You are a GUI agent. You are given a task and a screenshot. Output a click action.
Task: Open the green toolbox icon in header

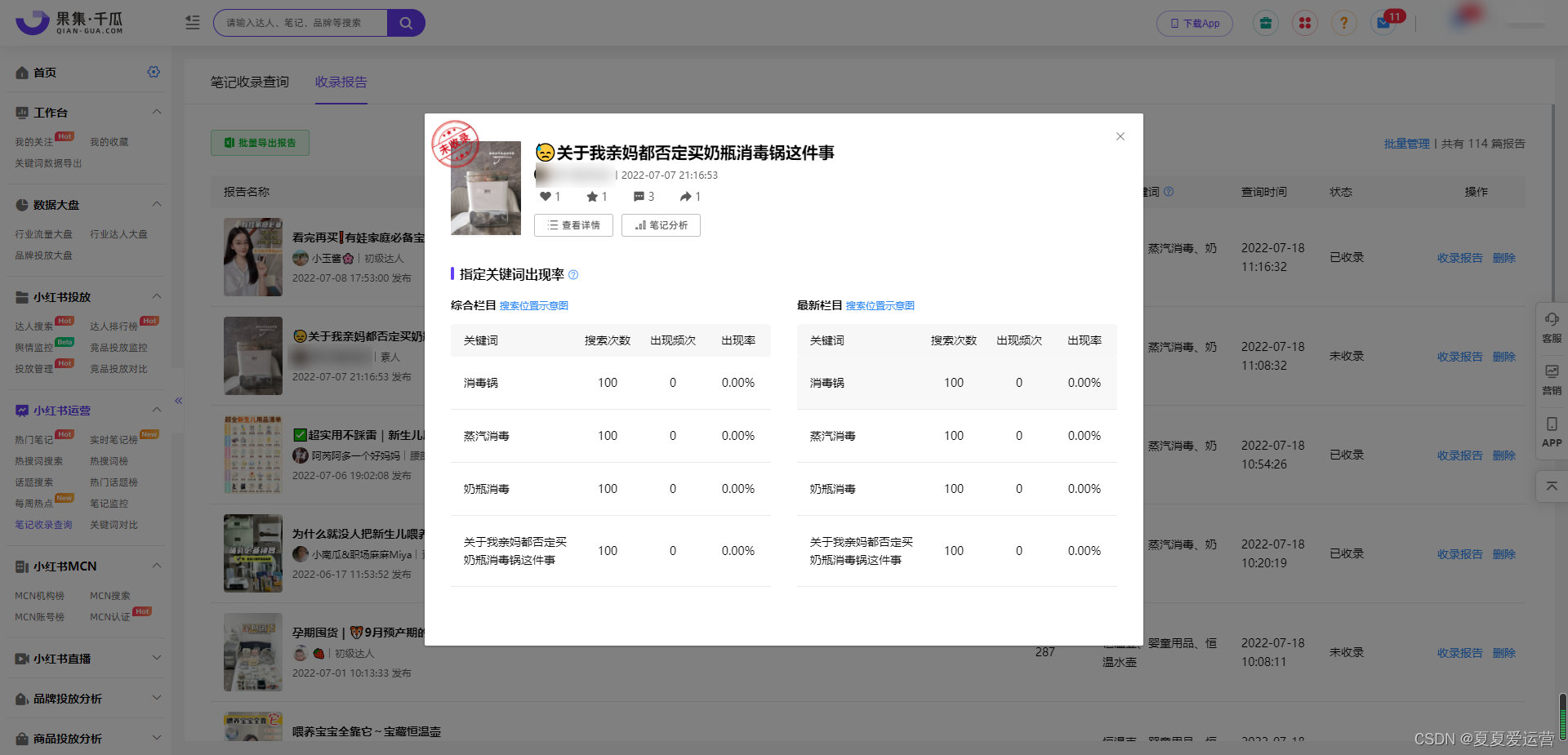coord(1265,23)
